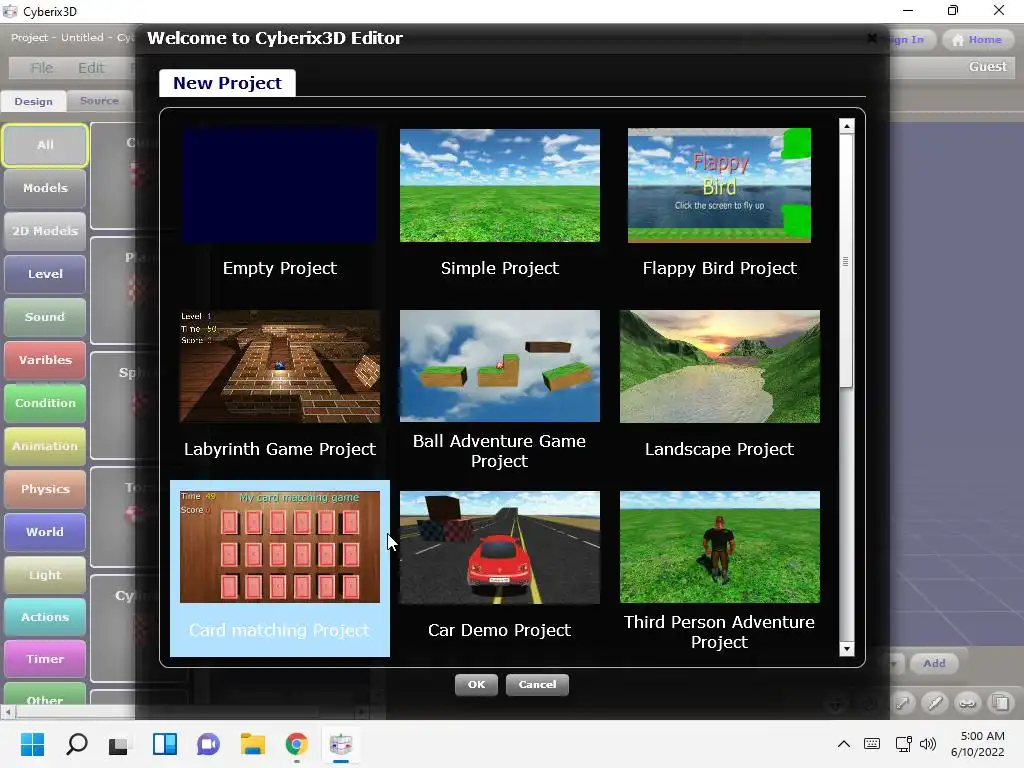Viewport: 1024px width, 768px height.
Task: Open the touch keyboard tray icon
Action: pos(872,744)
